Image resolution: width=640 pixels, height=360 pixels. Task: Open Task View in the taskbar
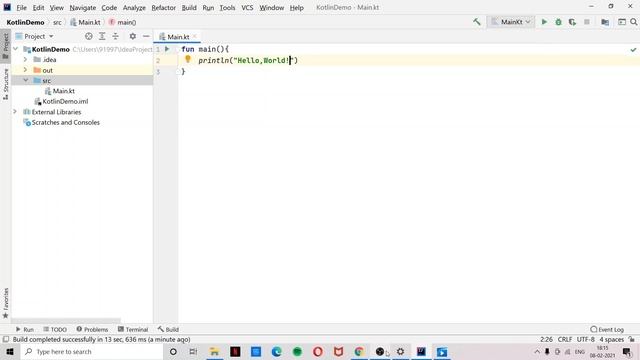[193, 351]
